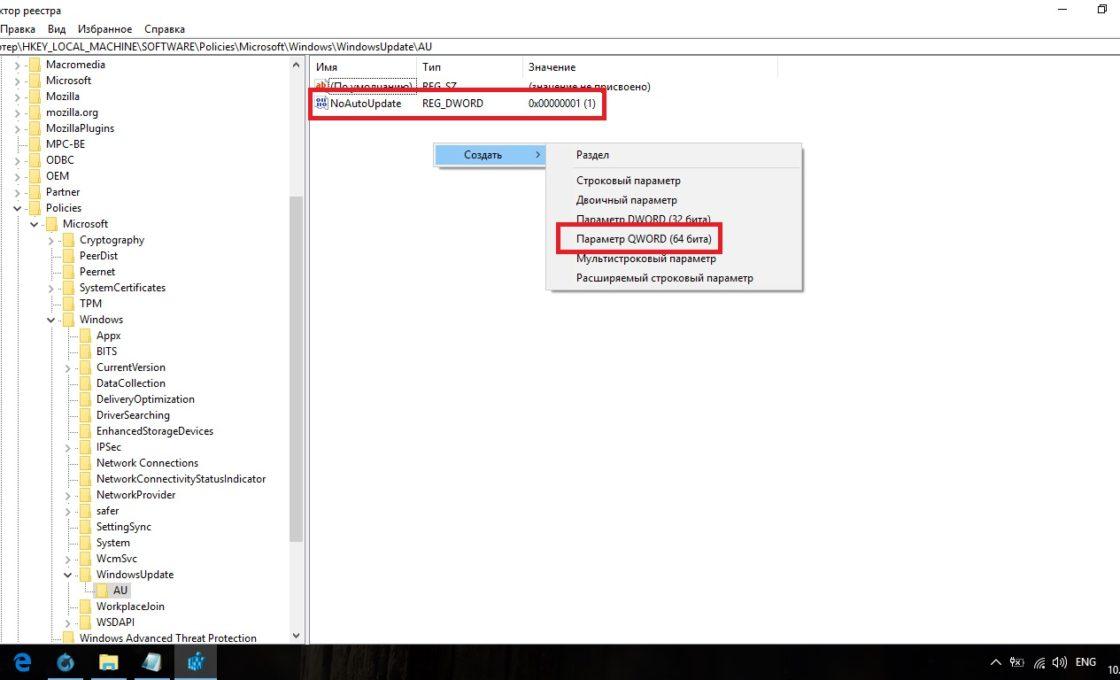Click the NoAutoUpdate DWORD value icon
Viewport: 1120px width, 680px height.
321,104
